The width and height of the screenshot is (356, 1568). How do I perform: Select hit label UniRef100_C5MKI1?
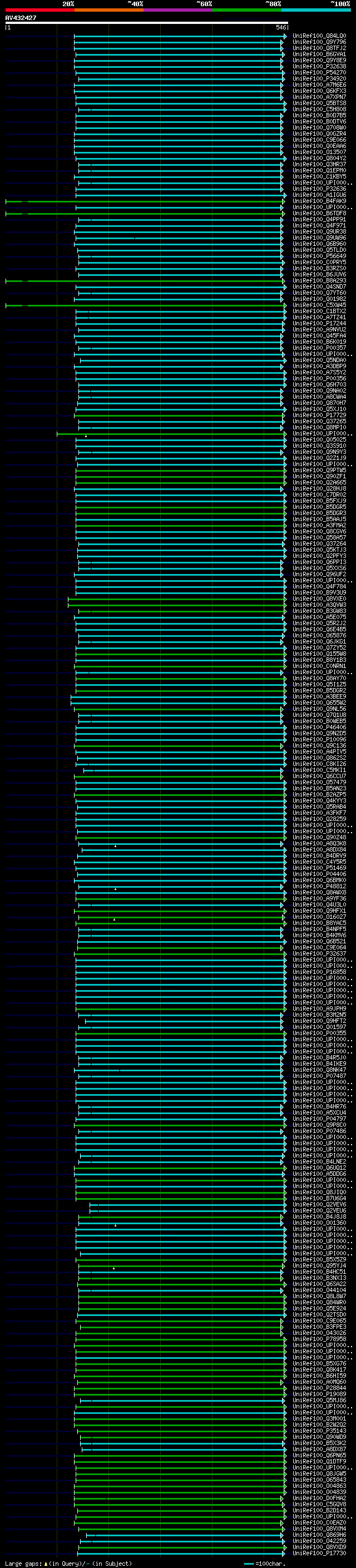[319, 770]
